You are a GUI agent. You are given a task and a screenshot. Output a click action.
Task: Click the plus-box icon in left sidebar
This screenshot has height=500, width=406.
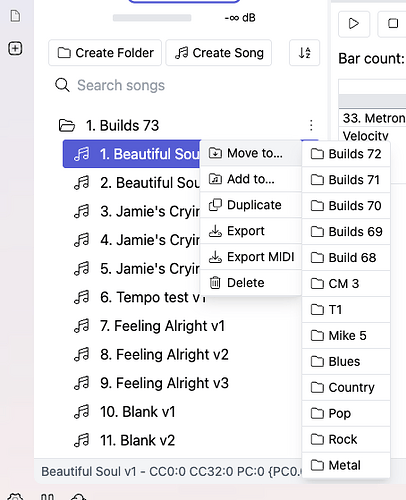point(15,48)
